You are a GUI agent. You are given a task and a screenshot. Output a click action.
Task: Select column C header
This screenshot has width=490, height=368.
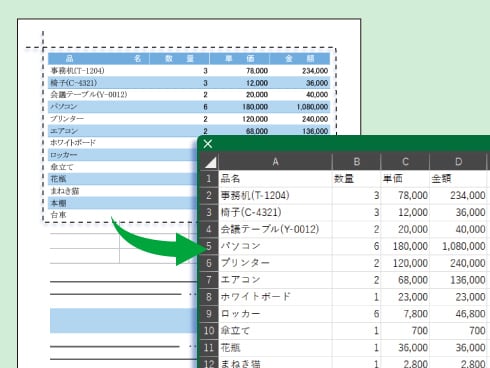(405, 162)
